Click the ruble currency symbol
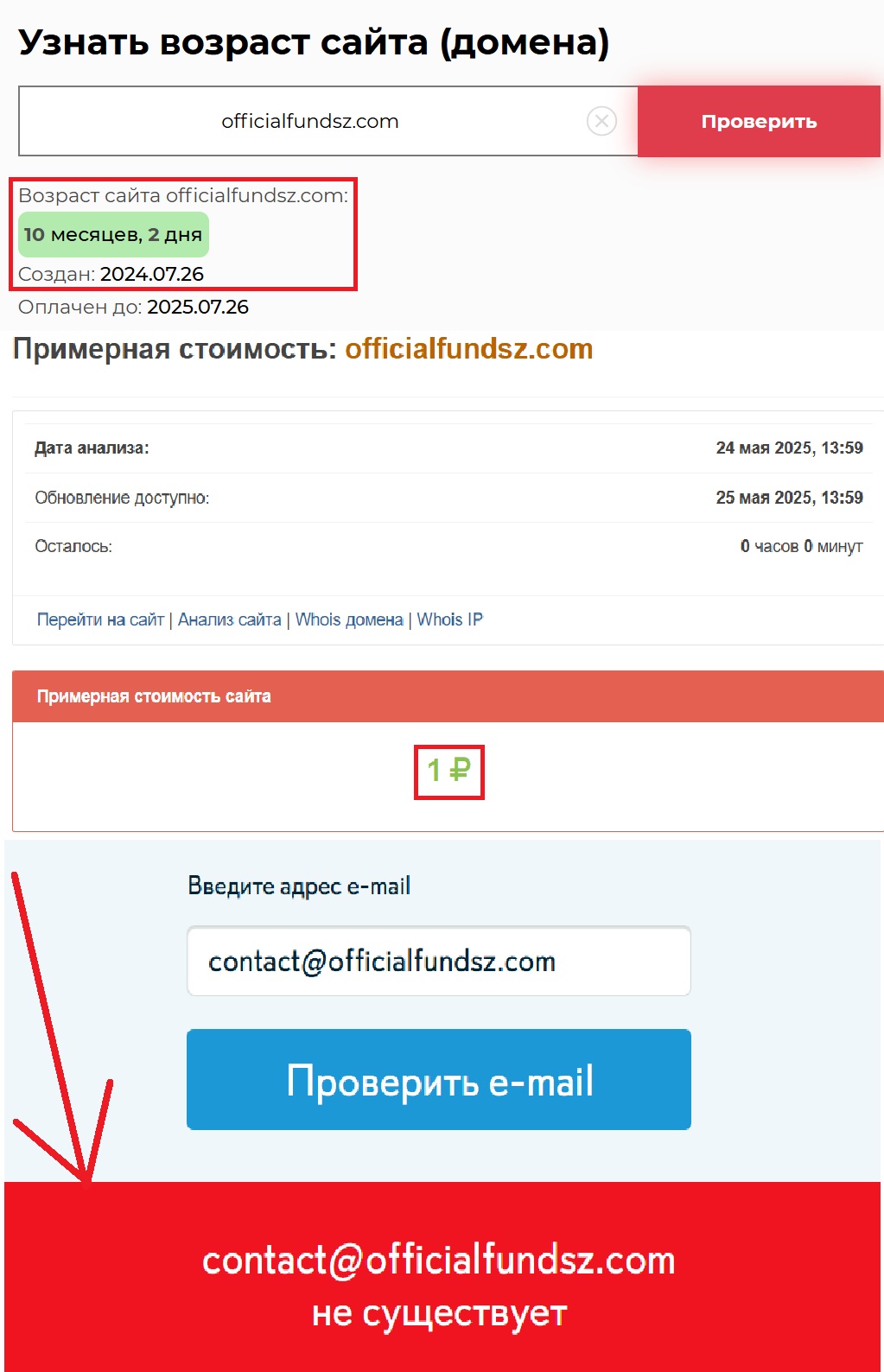The height and width of the screenshot is (1372, 884). (x=460, y=770)
